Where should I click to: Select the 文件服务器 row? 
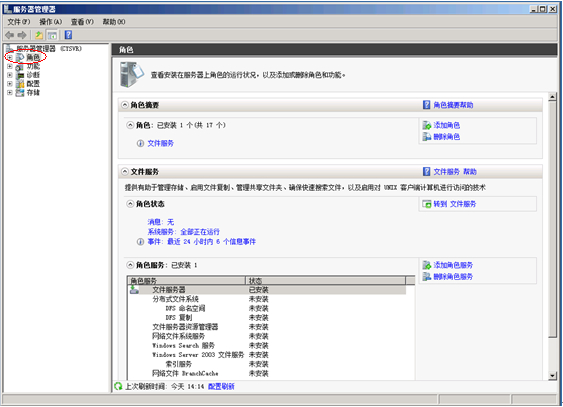point(267,290)
